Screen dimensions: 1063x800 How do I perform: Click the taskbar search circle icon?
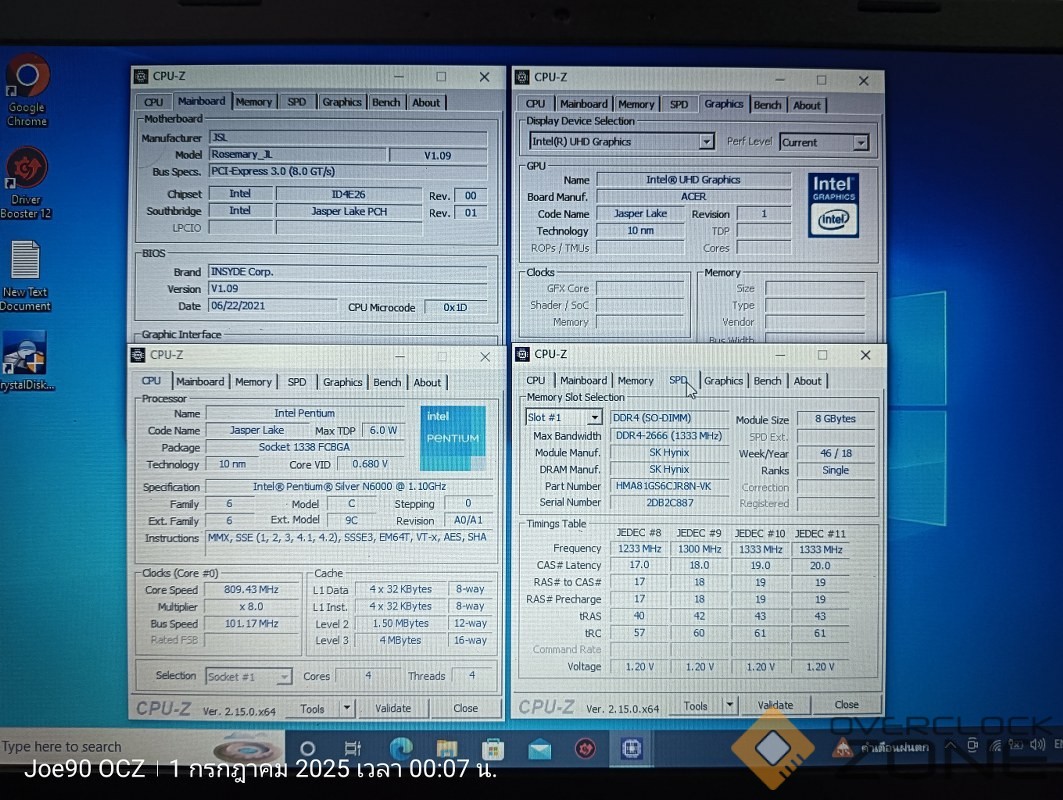[x=307, y=748]
